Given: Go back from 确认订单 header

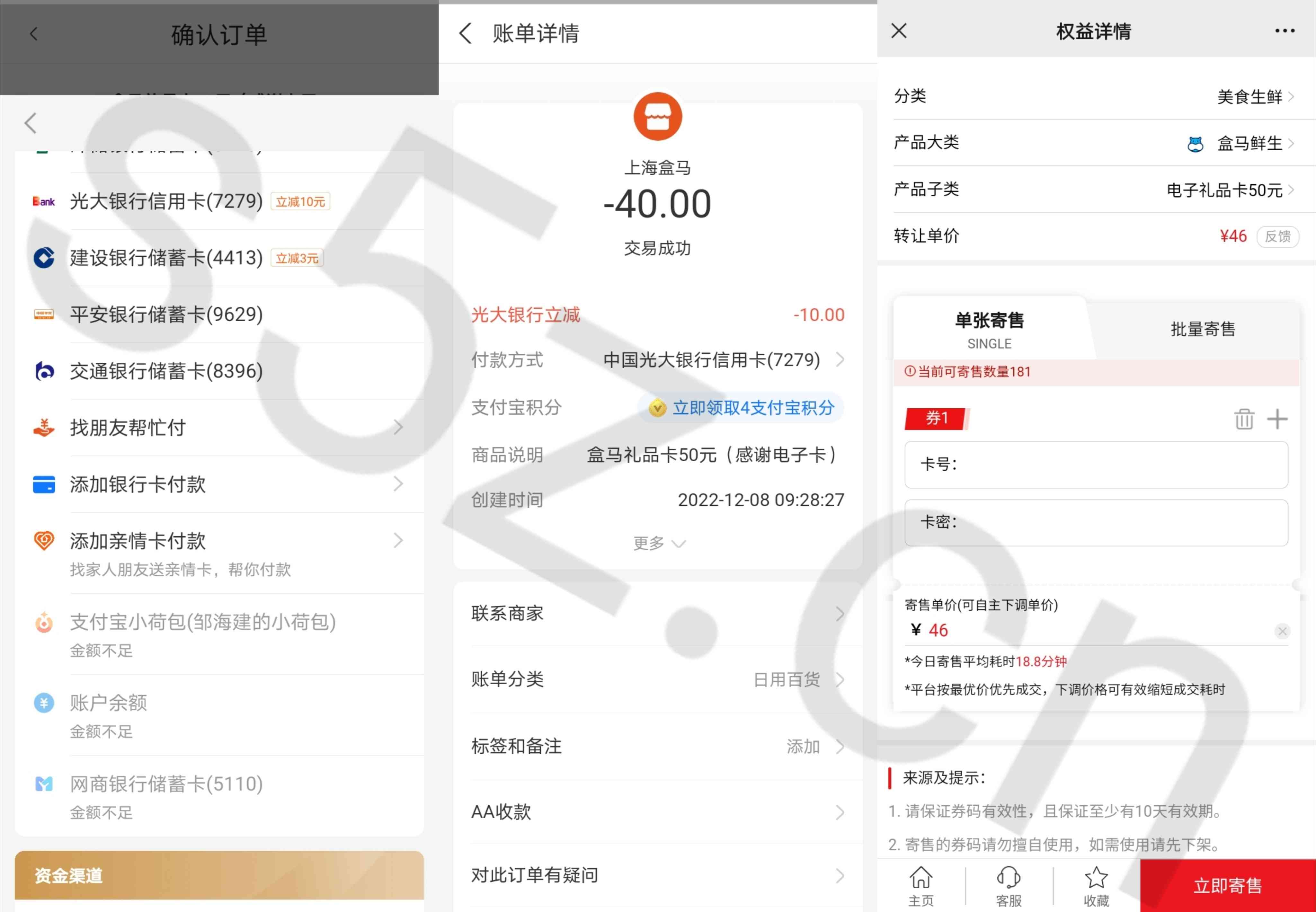Looking at the screenshot, I should tap(34, 34).
